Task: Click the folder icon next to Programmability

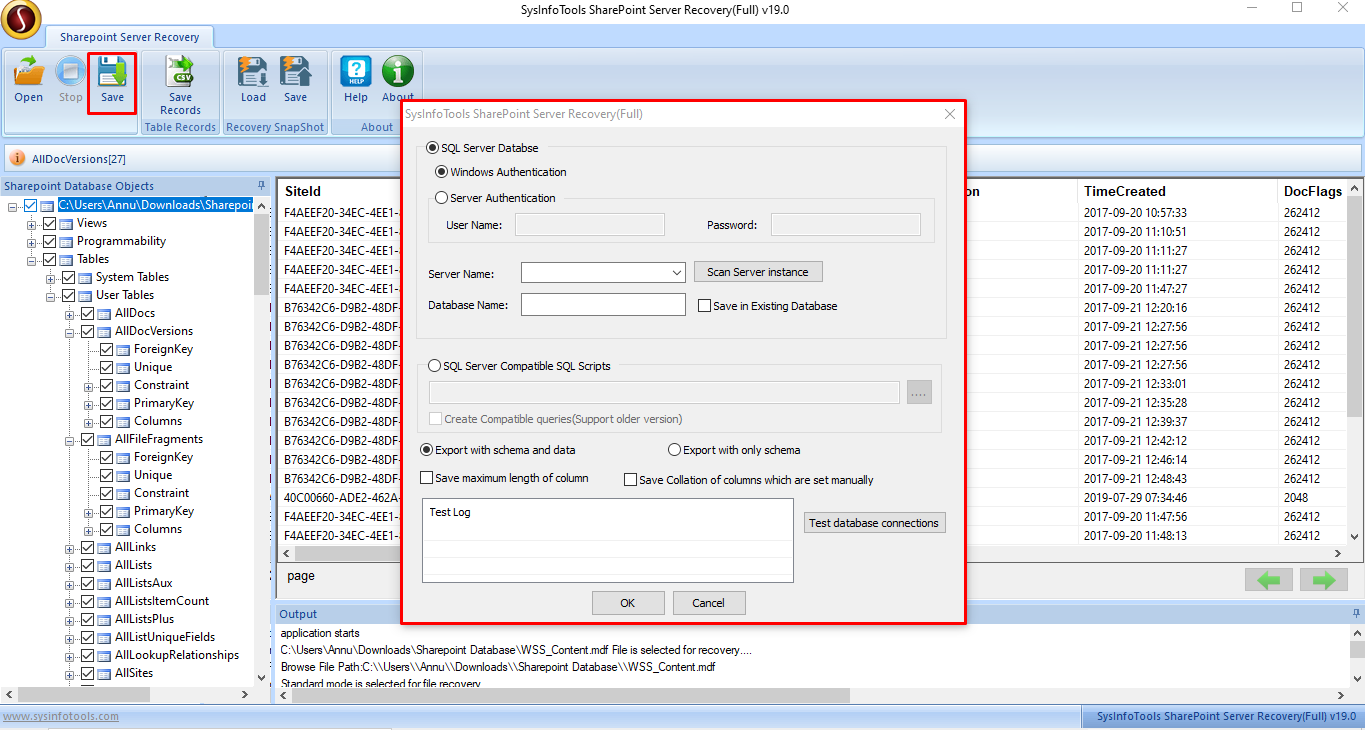Action: [x=67, y=241]
